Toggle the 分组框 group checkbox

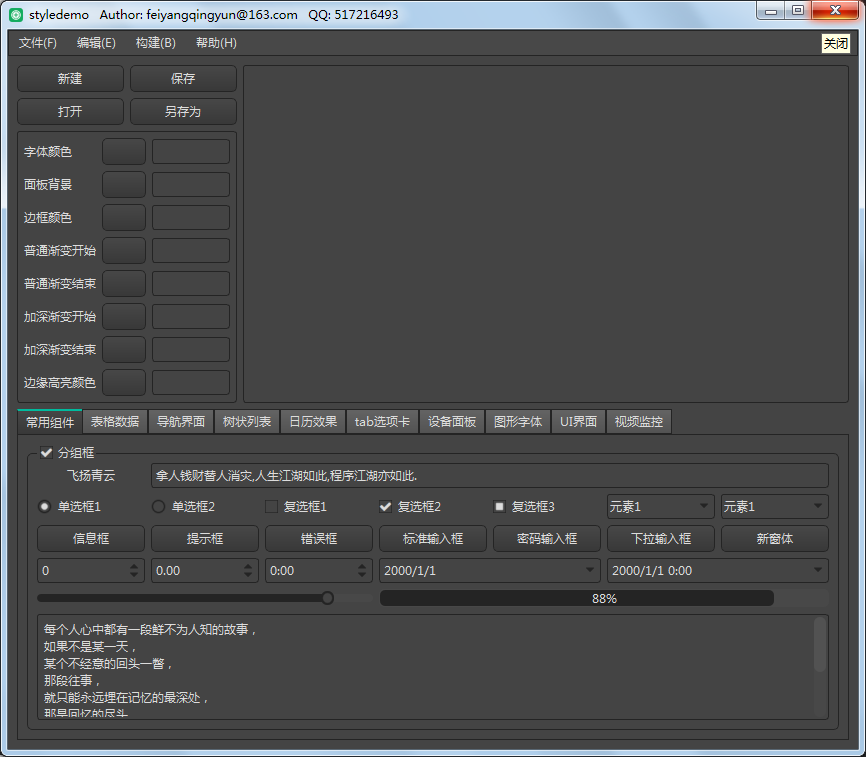click(46, 452)
